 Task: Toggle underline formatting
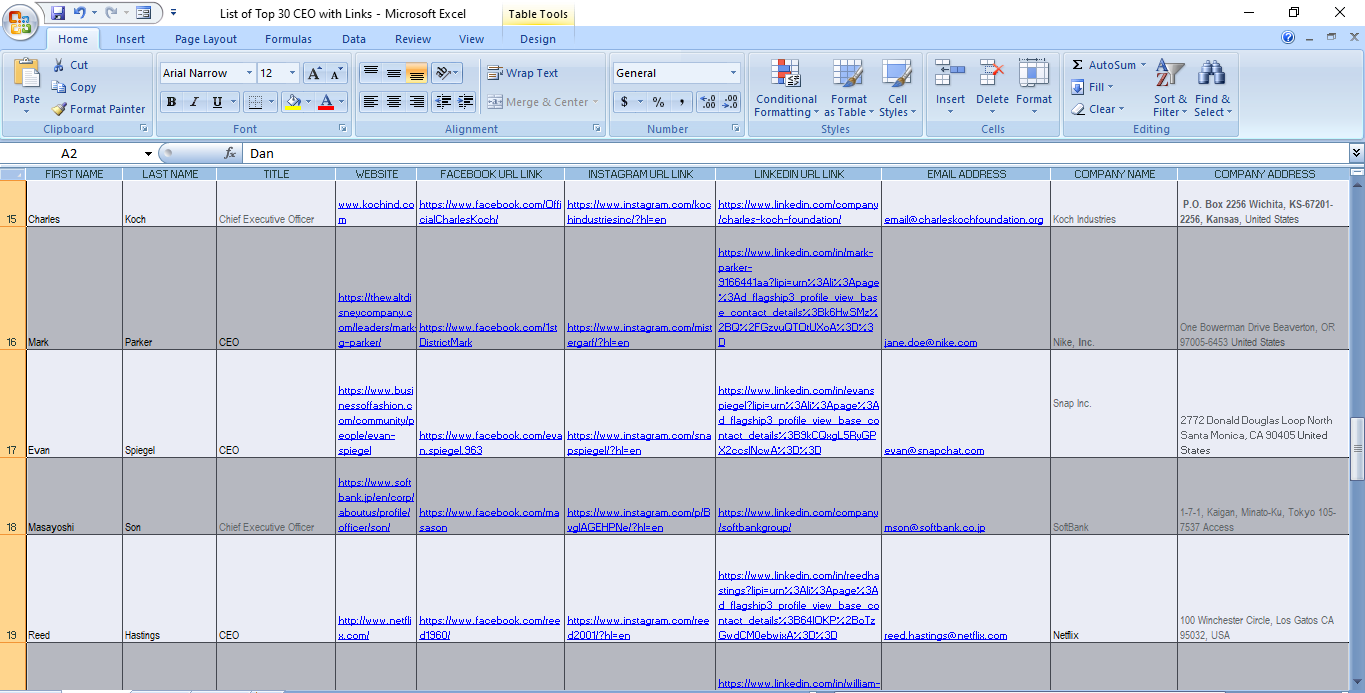pyautogui.click(x=217, y=102)
